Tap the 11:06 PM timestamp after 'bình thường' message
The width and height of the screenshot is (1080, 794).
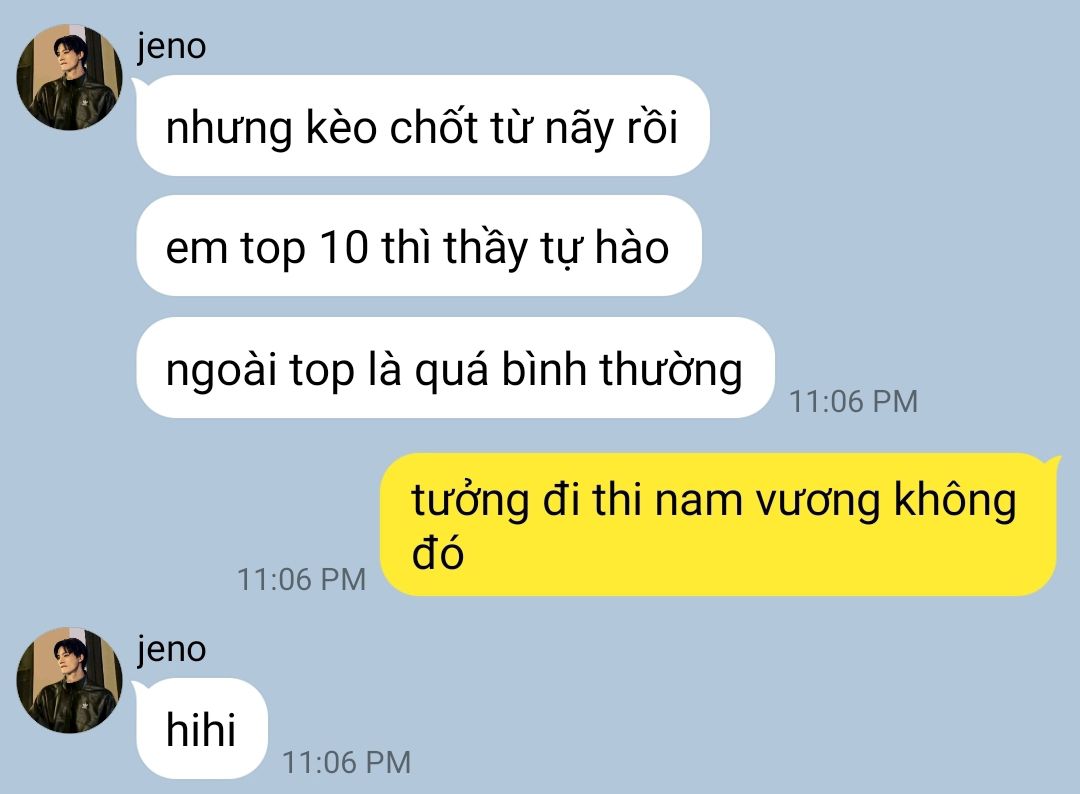tap(853, 401)
